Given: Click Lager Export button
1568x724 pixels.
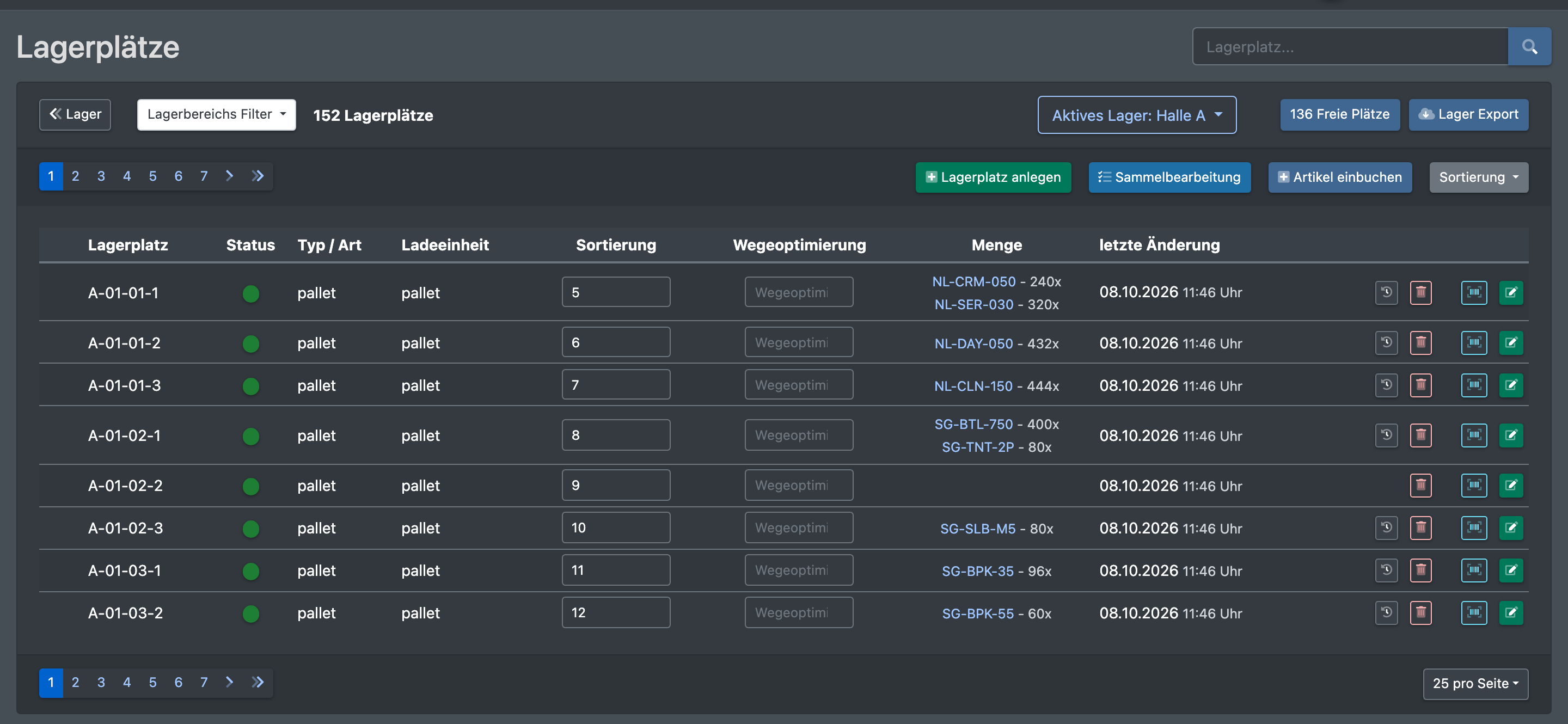Looking at the screenshot, I should pyautogui.click(x=1468, y=114).
